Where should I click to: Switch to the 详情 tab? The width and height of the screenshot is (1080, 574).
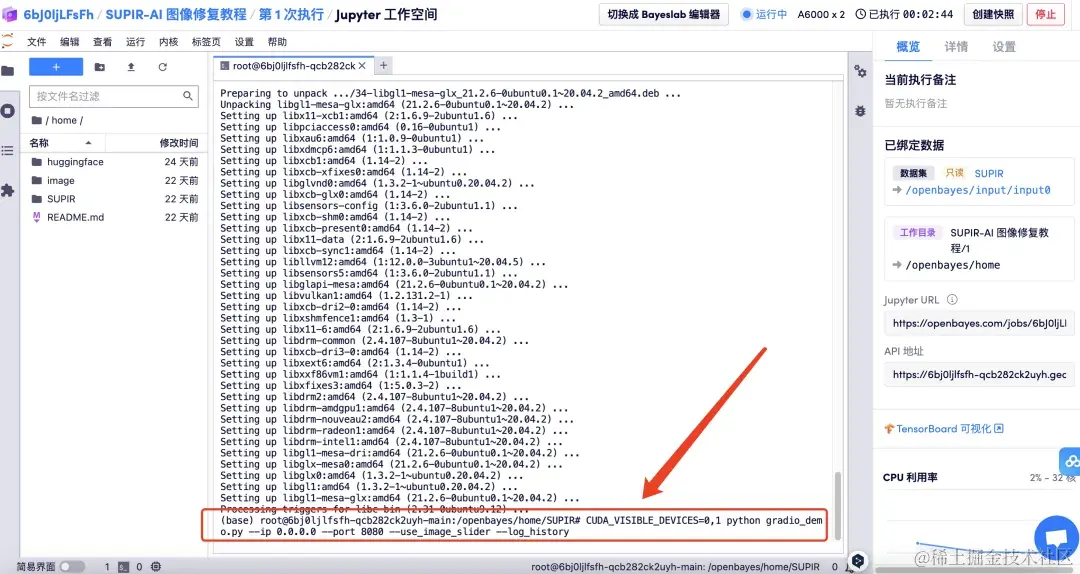click(956, 47)
